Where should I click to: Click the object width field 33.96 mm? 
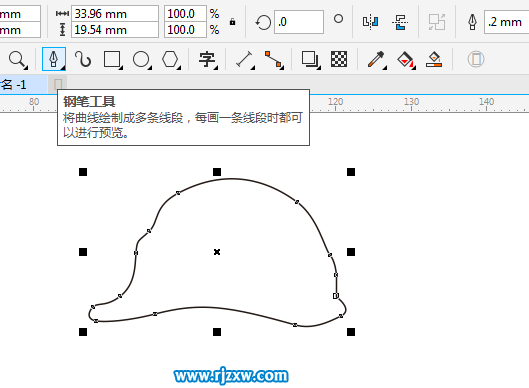coord(115,14)
